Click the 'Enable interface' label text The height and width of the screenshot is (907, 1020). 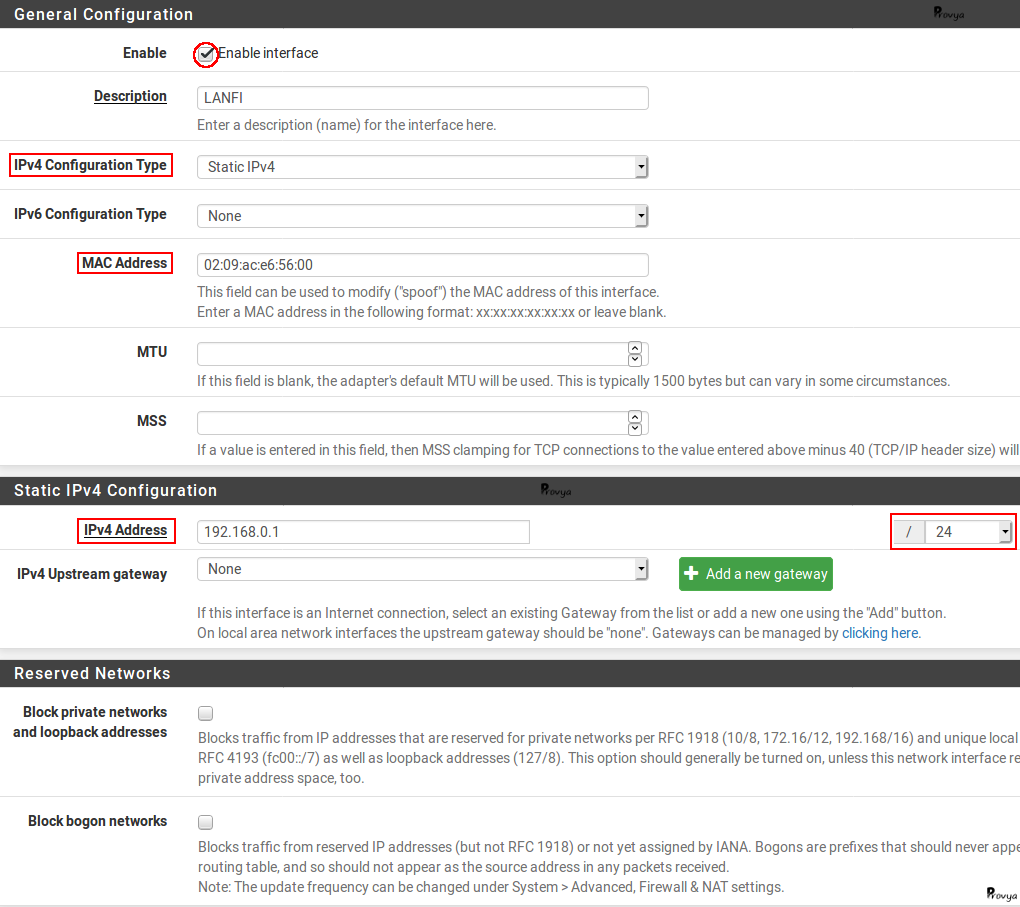click(268, 53)
